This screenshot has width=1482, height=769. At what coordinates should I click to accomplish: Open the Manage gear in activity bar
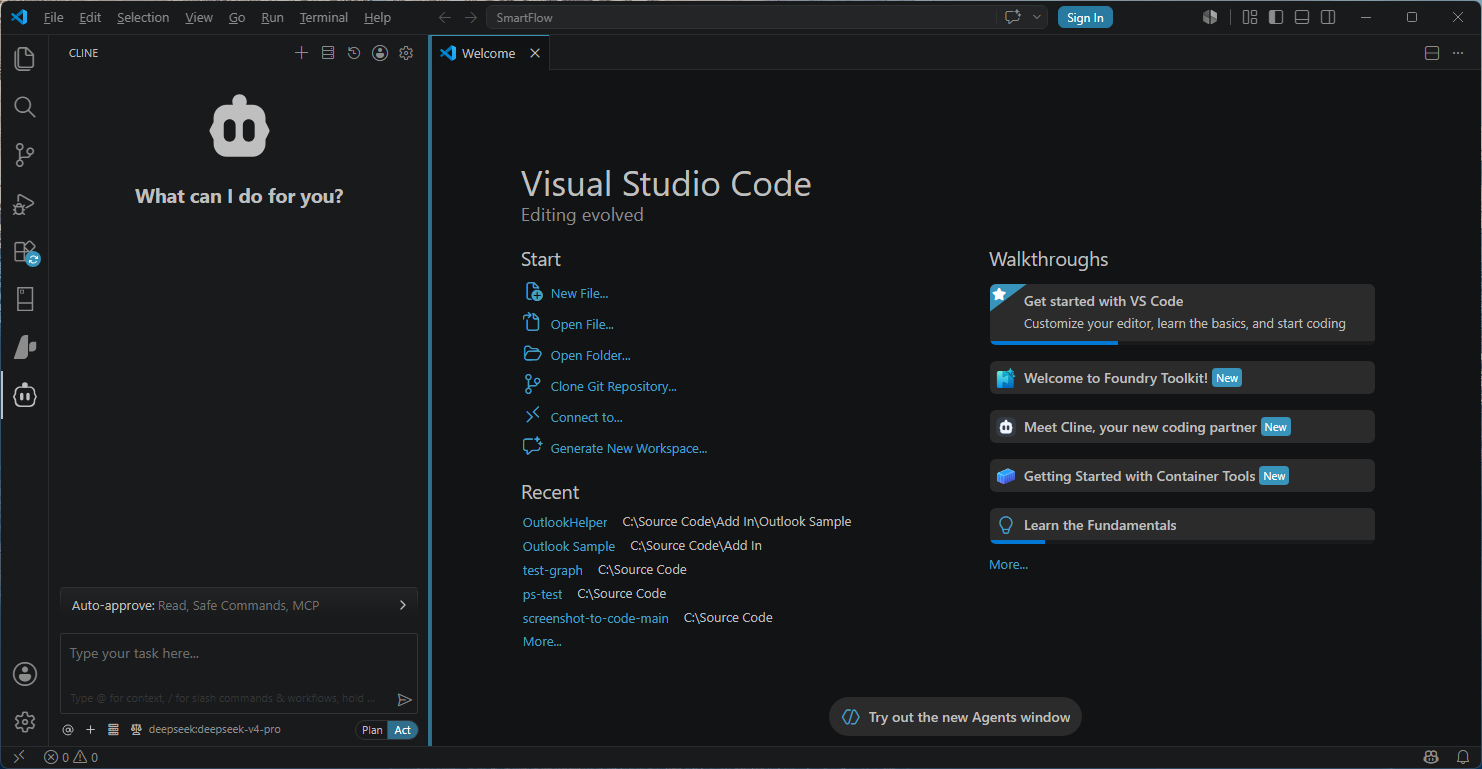[24, 722]
